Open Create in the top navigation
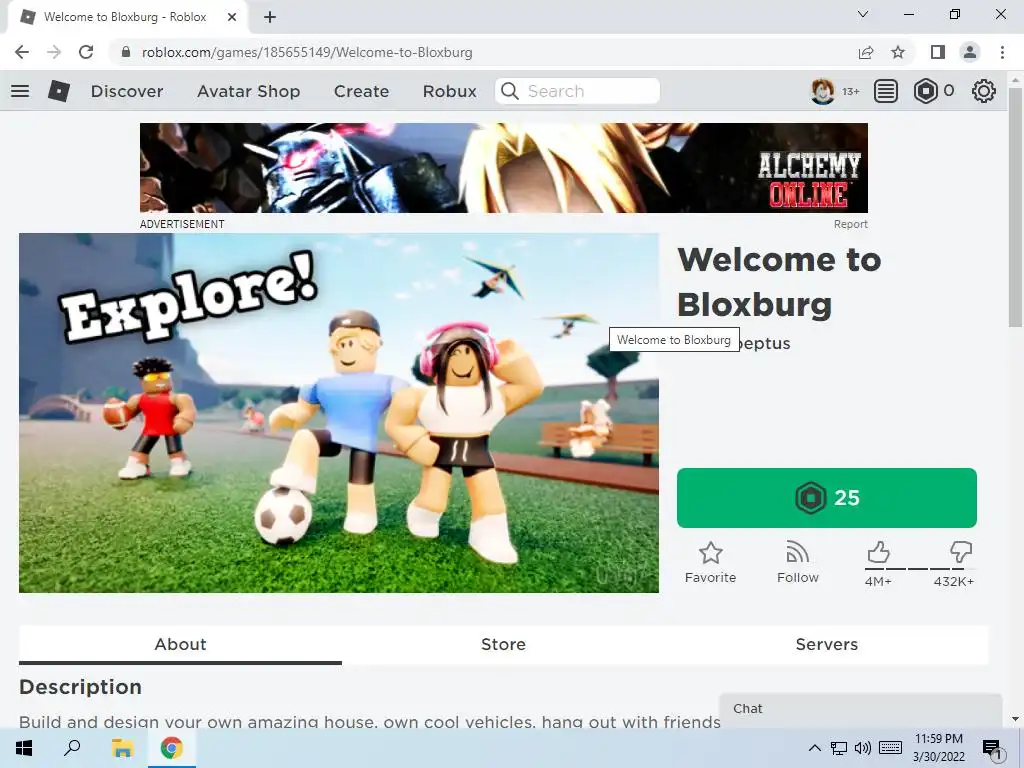Image resolution: width=1024 pixels, height=768 pixels. 361,91
